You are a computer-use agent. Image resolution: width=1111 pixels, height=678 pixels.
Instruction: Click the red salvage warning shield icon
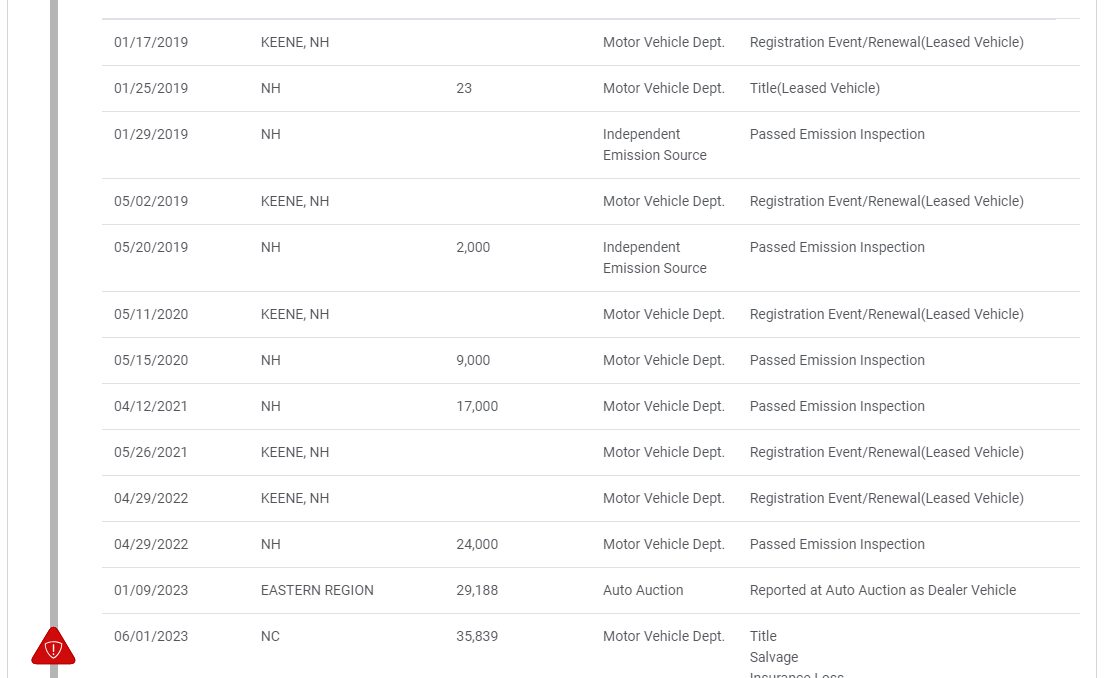click(x=53, y=648)
